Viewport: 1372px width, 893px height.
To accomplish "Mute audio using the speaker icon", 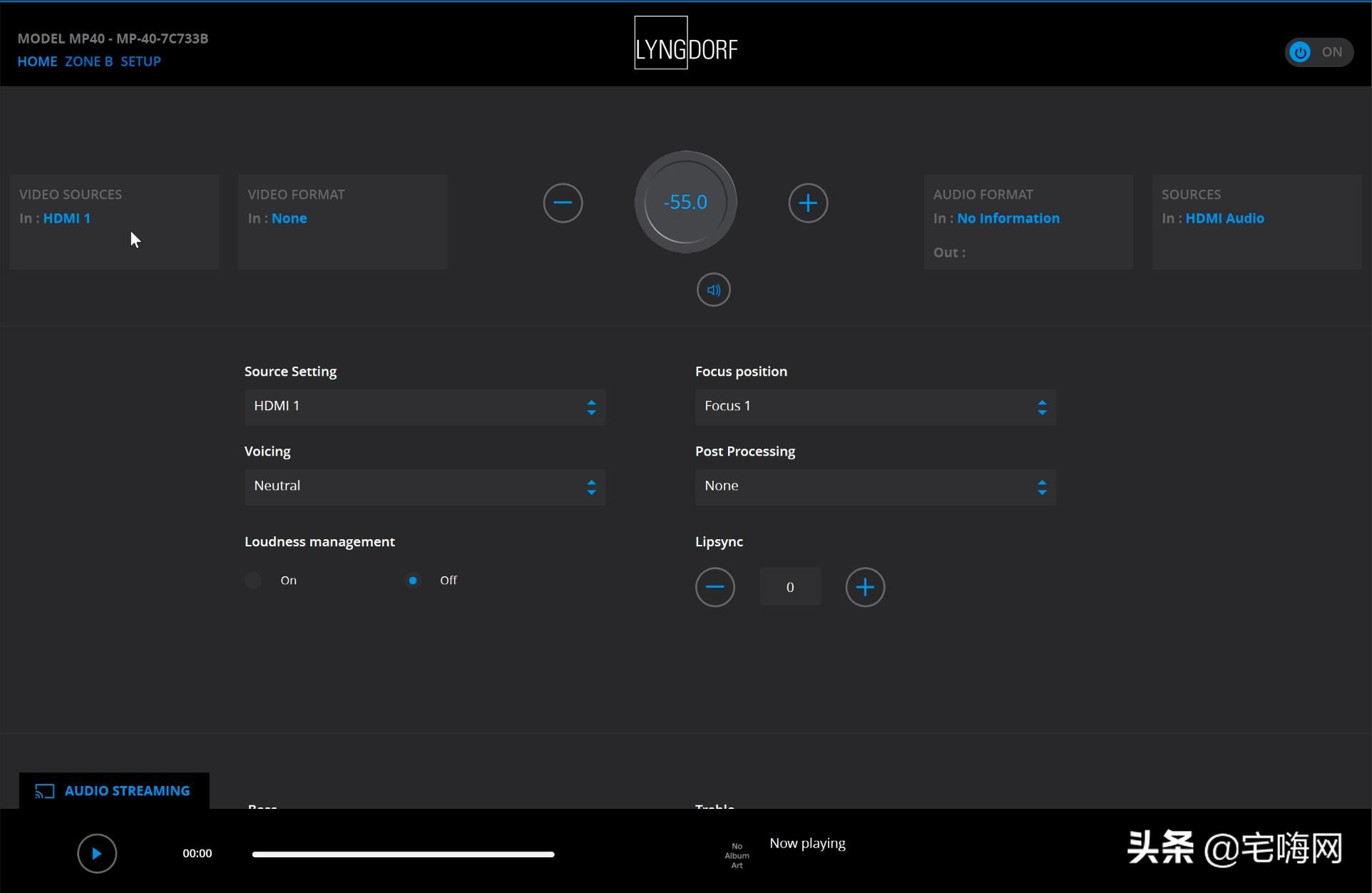I will click(x=713, y=290).
